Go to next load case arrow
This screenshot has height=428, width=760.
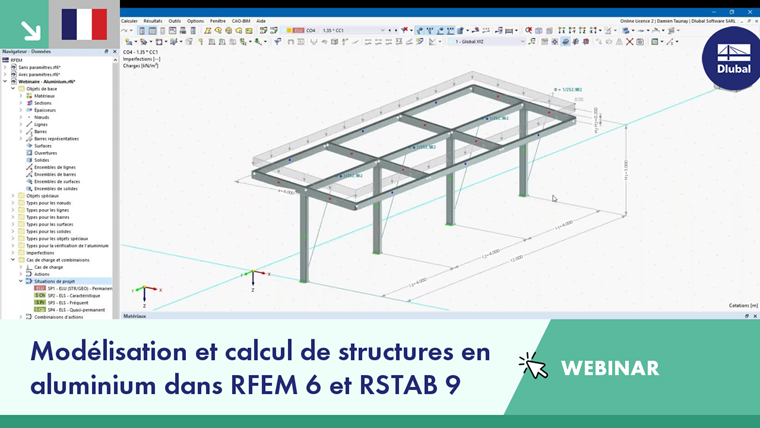point(396,30)
